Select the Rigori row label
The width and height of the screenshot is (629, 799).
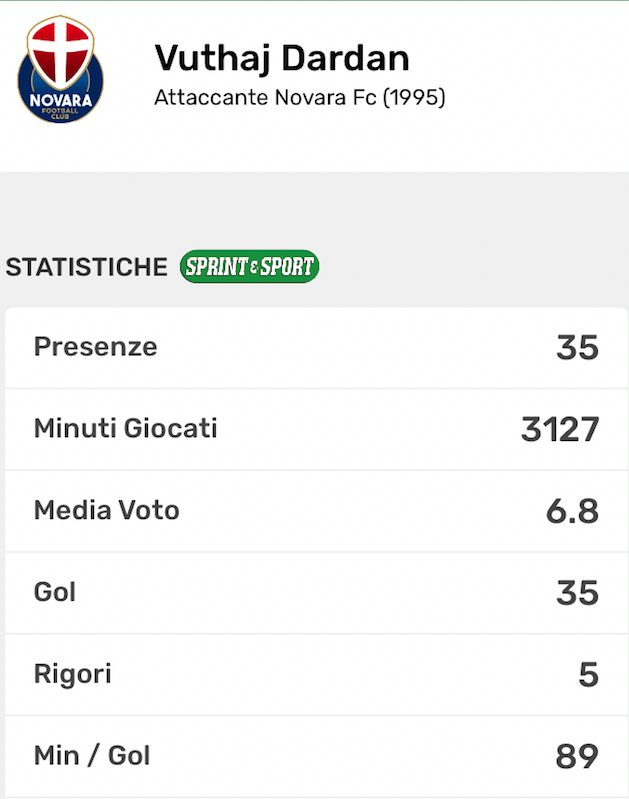point(73,674)
